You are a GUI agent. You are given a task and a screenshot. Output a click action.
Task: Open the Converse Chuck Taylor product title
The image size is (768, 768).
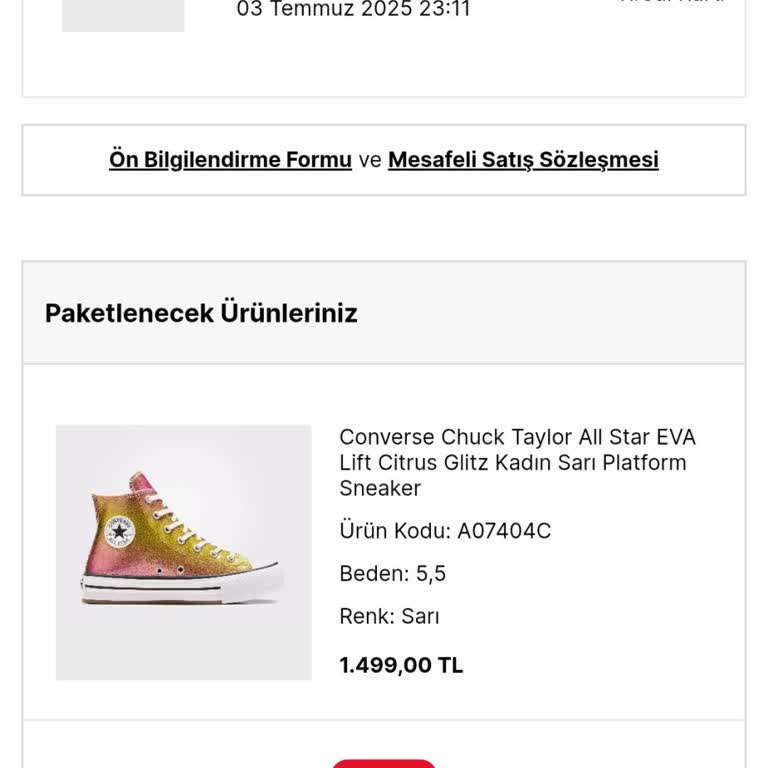point(517,462)
